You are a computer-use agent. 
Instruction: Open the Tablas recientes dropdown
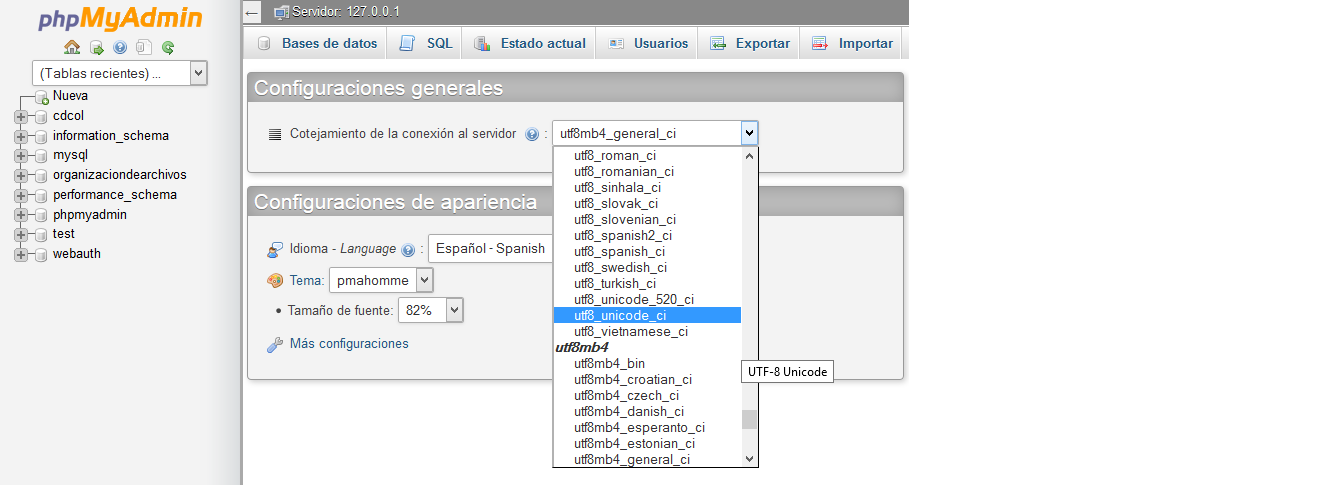(x=120, y=73)
